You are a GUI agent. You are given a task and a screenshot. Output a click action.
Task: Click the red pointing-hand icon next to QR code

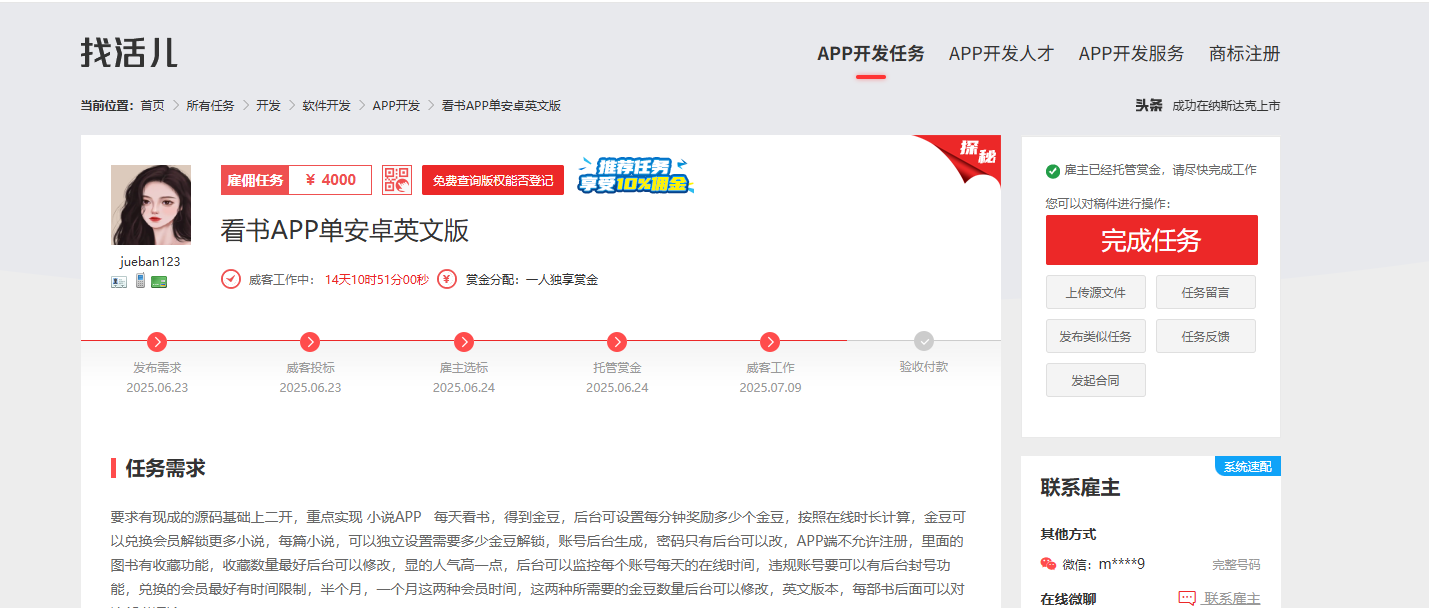tap(405, 185)
